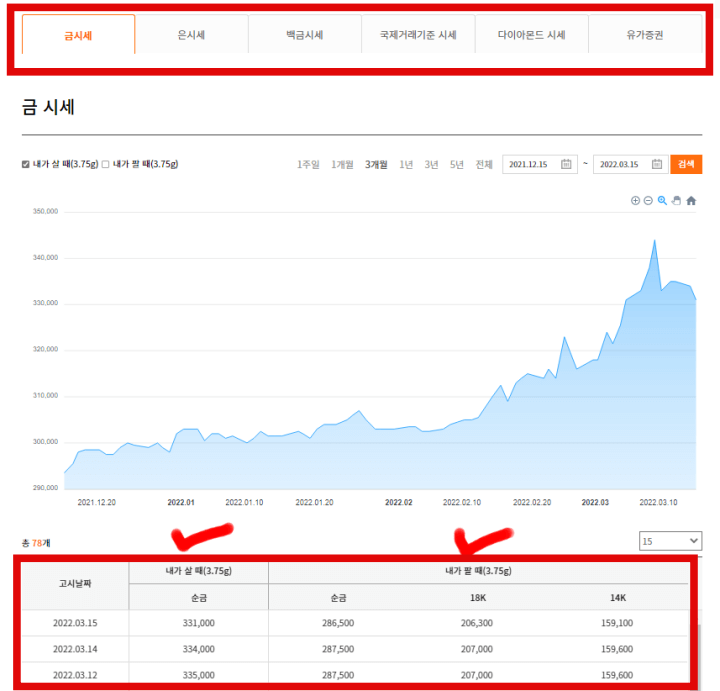Toggle the 내가 살 때(3.75g) checkbox

click(26, 164)
